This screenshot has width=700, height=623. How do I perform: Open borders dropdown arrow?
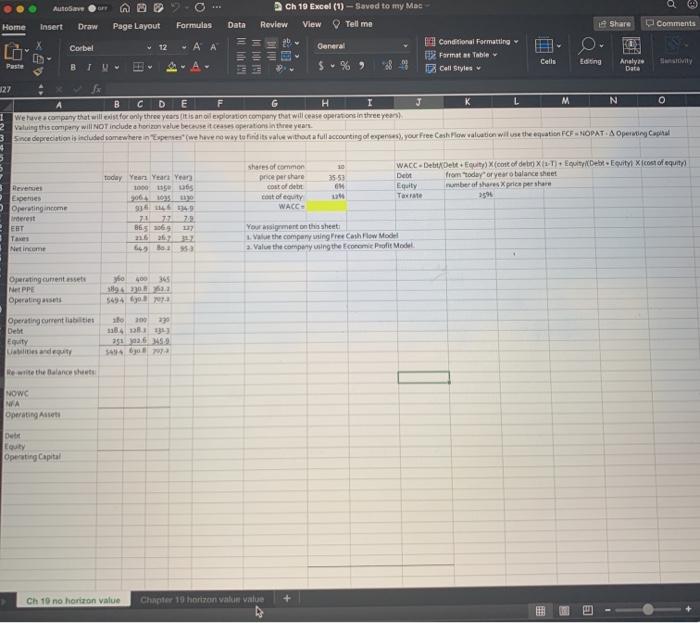click(150, 67)
